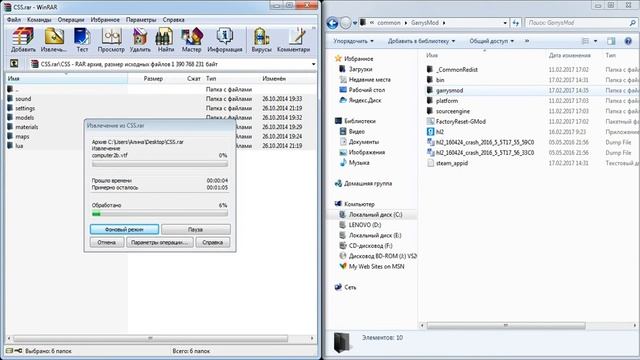This screenshot has width=640, height=360.
Task: Open the Команды menu
Action: pos(39,20)
